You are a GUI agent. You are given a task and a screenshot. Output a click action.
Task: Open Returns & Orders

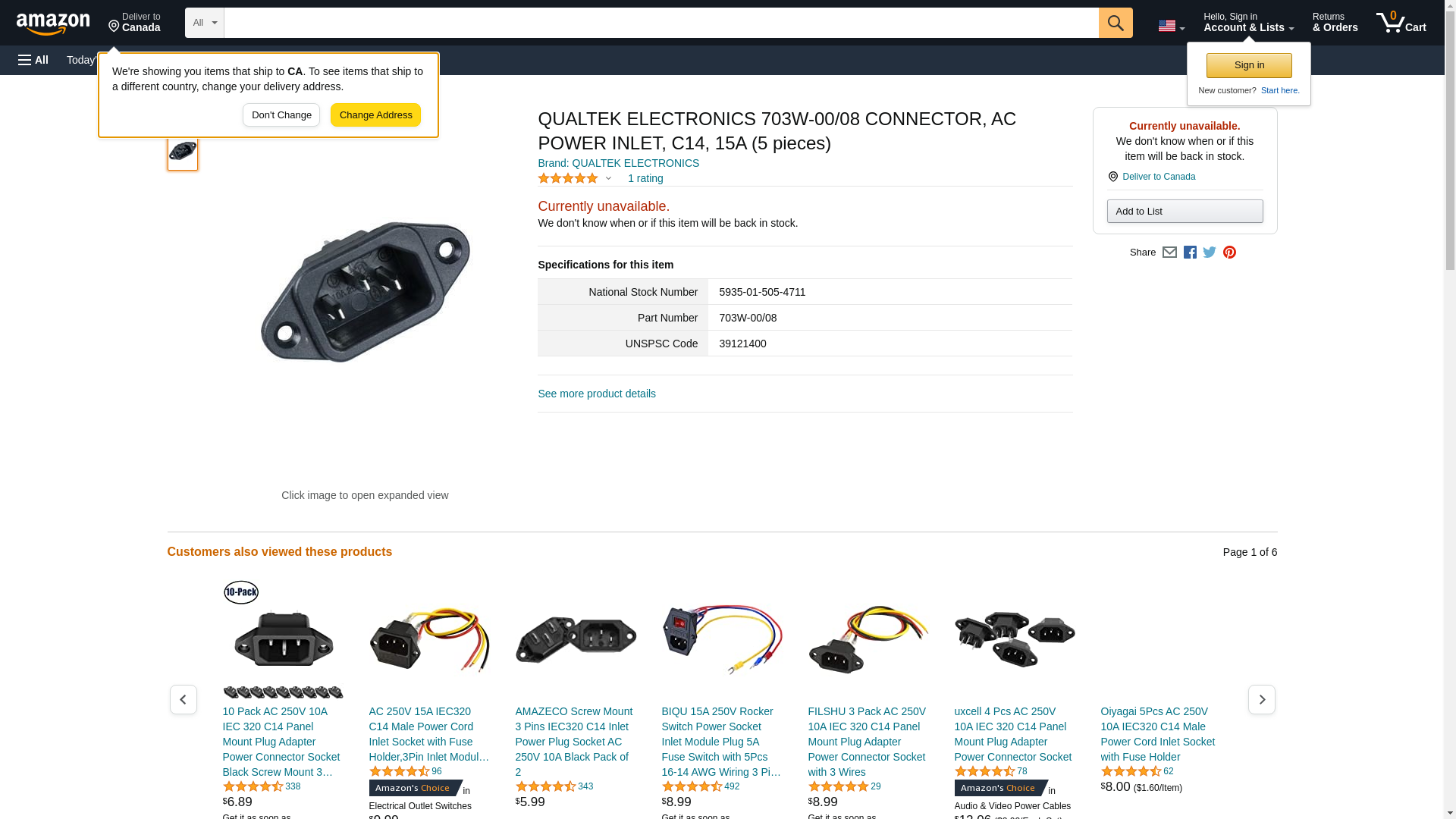[1335, 23]
